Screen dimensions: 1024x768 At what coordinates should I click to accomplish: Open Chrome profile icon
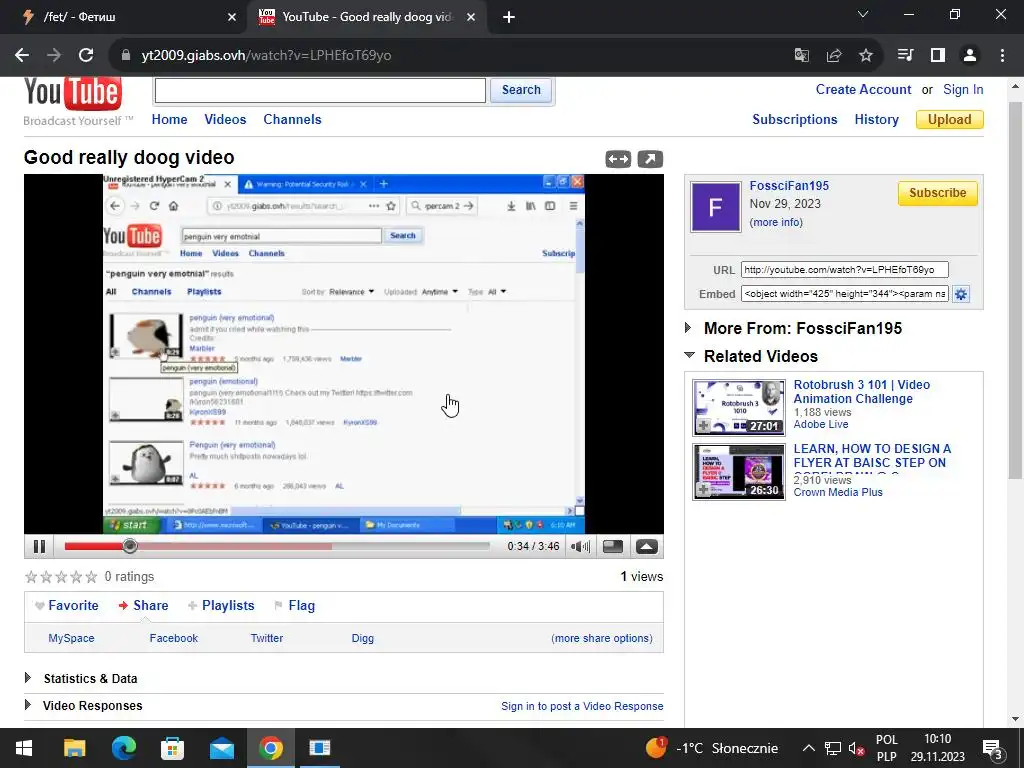(x=970, y=56)
